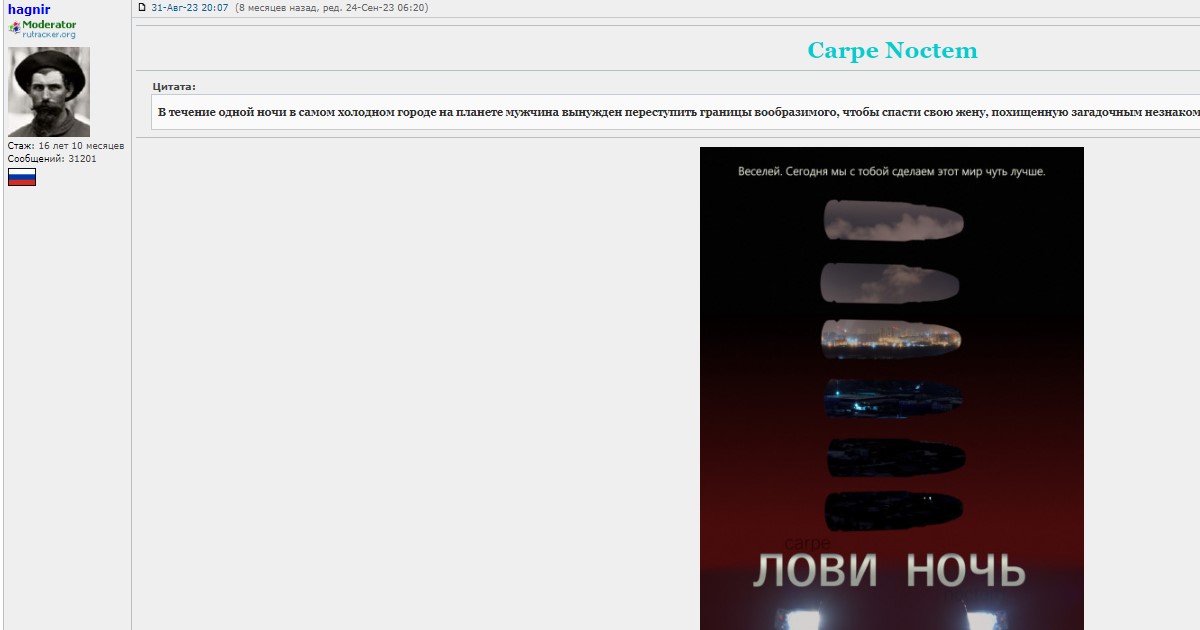Click the Russian flag icon
This screenshot has width=1200, height=630.
22,177
